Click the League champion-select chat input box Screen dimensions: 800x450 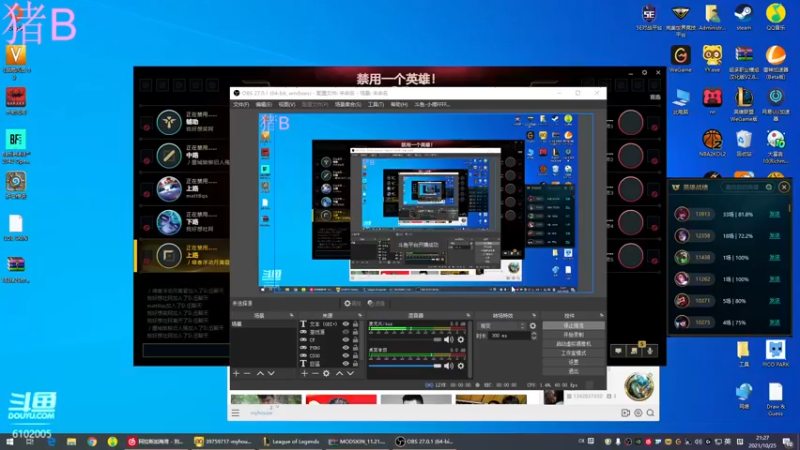(x=186, y=350)
